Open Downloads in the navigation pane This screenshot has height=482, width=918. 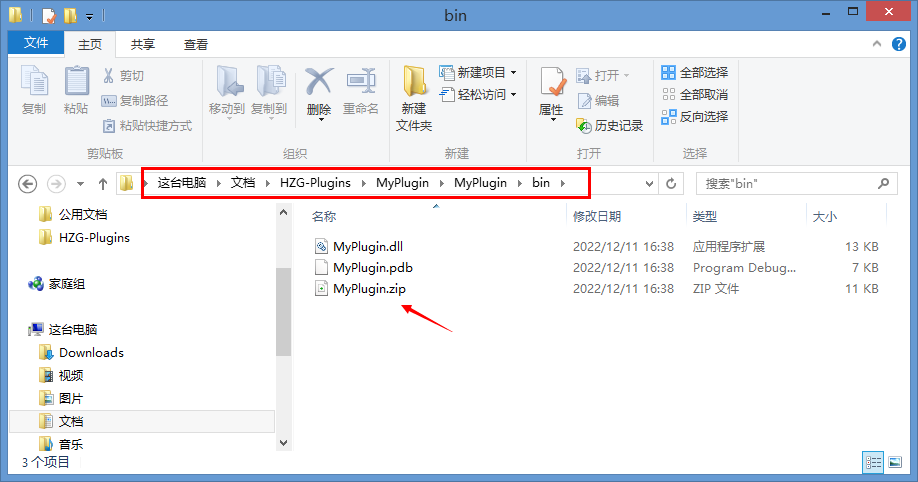[x=81, y=353]
